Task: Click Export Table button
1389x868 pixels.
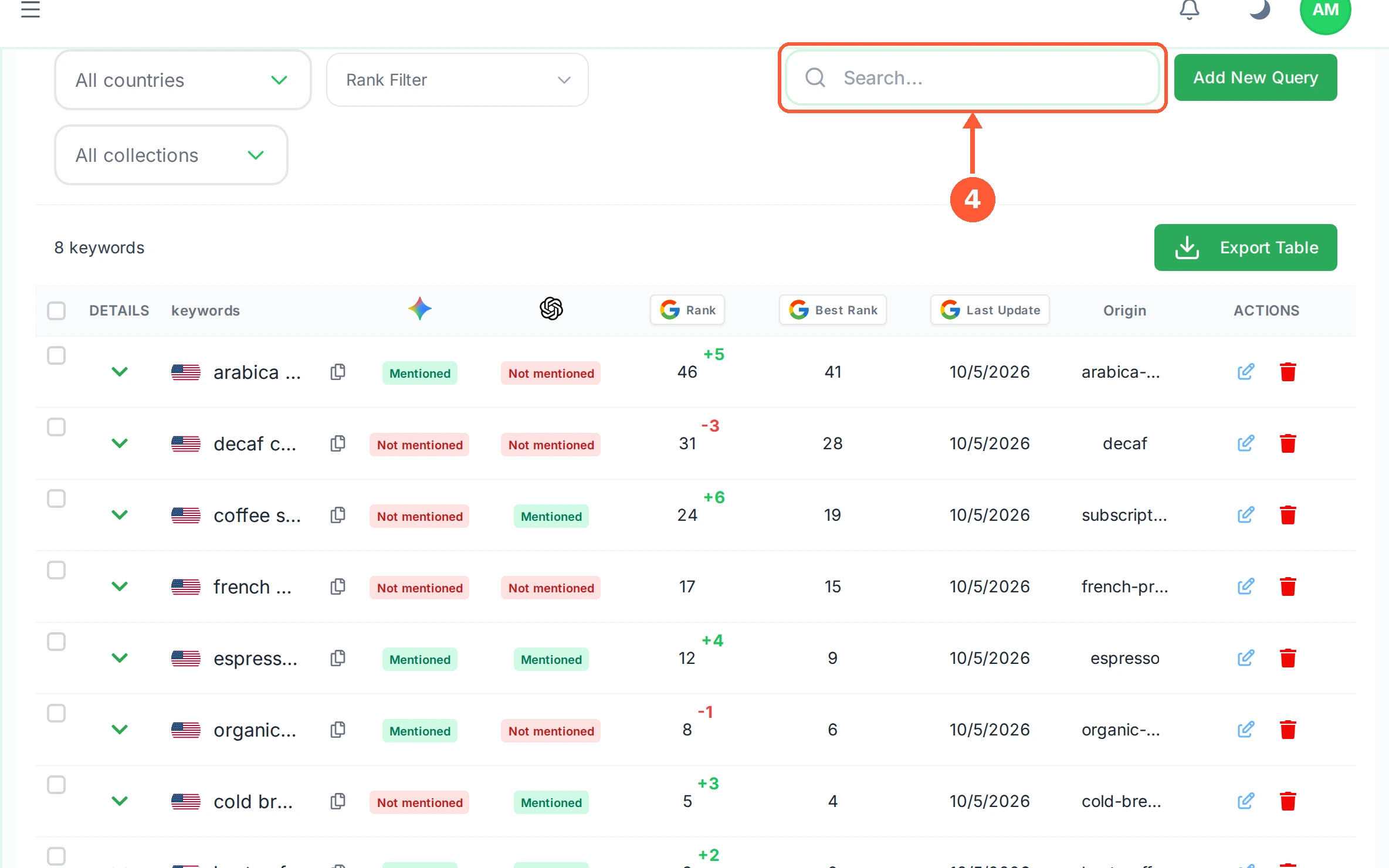Action: click(1246, 247)
